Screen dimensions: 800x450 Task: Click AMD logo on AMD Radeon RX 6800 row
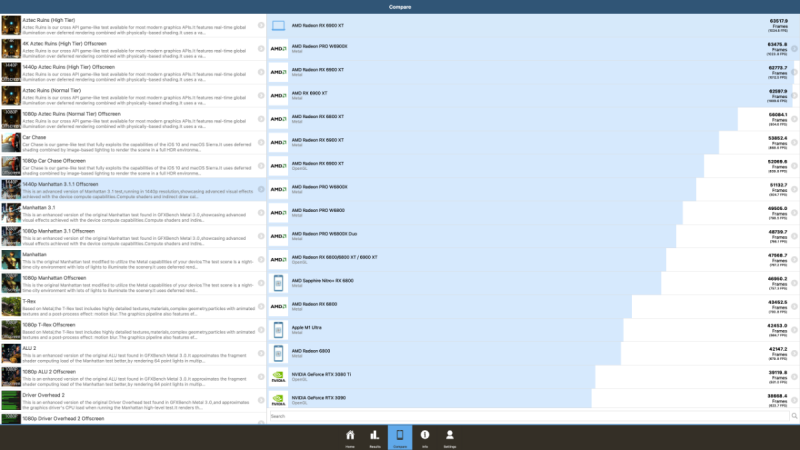coord(278,307)
